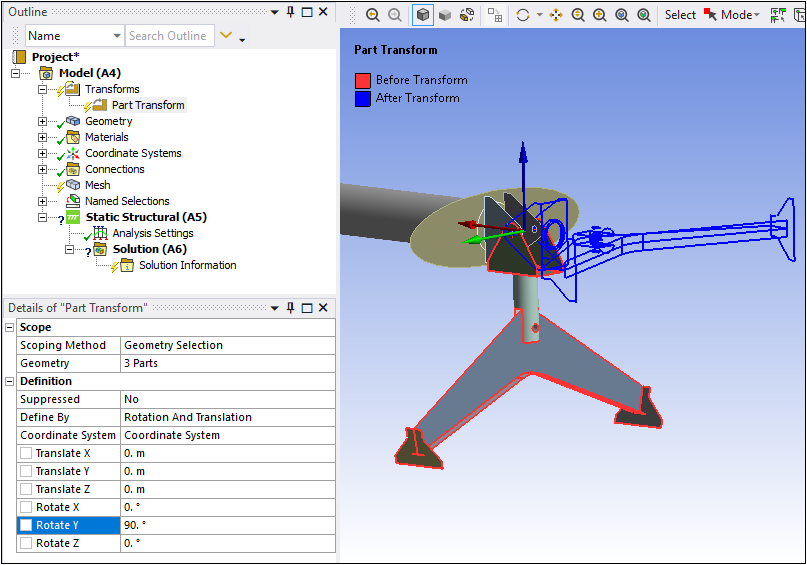Select Static Structural (A5) in the tree
Viewport: 807px width, 565px height.
pos(146,217)
